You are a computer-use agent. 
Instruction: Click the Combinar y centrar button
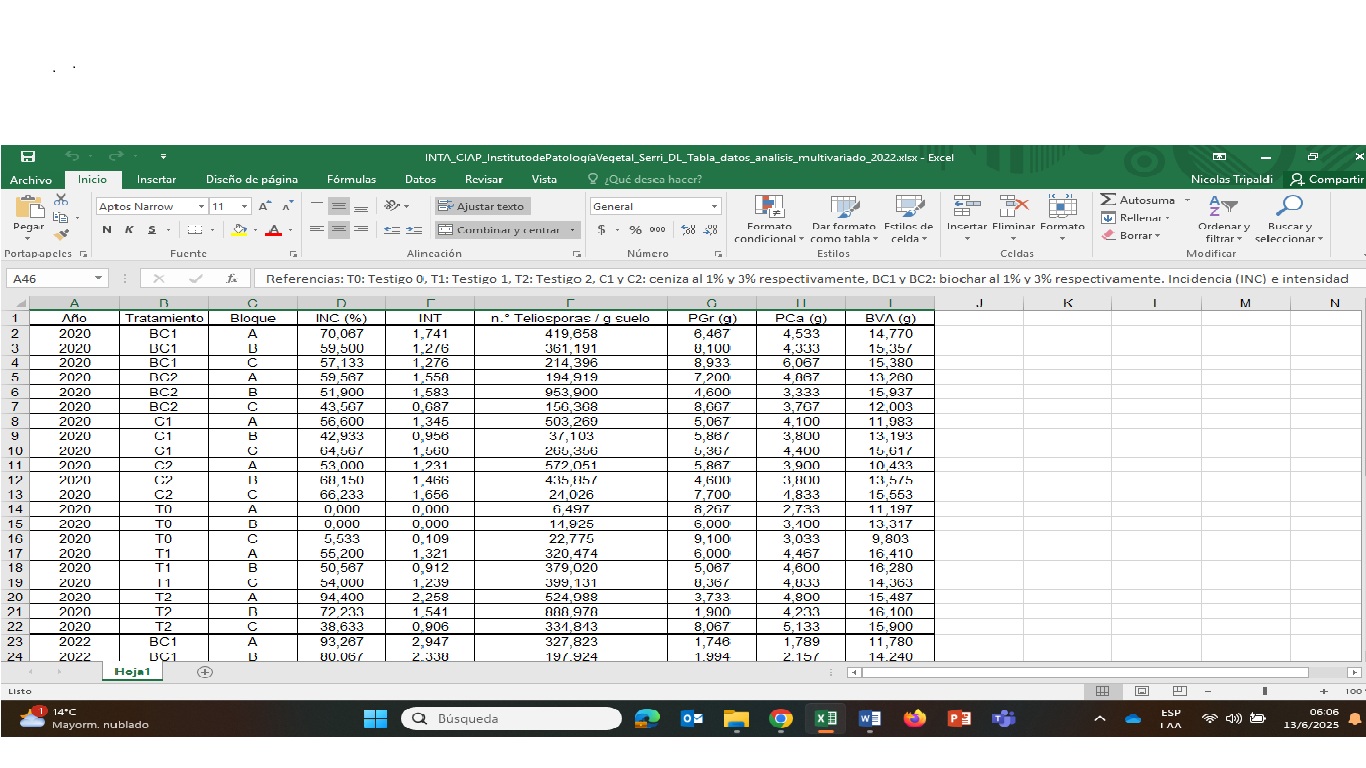click(507, 230)
